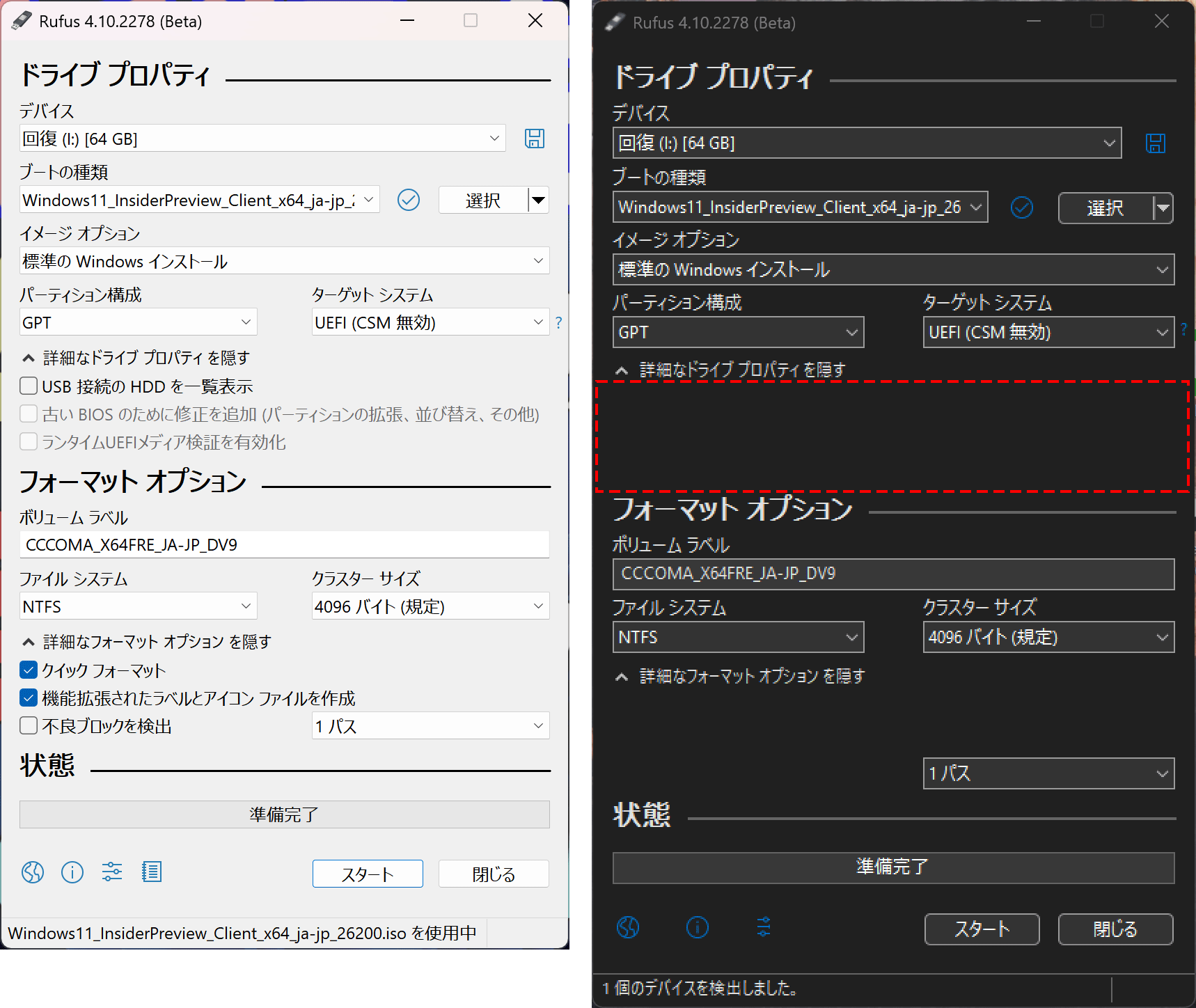This screenshot has height=1008, width=1196.
Task: Open the 4096 バイト cluster size dropdown in the dark window
Action: point(1048,637)
